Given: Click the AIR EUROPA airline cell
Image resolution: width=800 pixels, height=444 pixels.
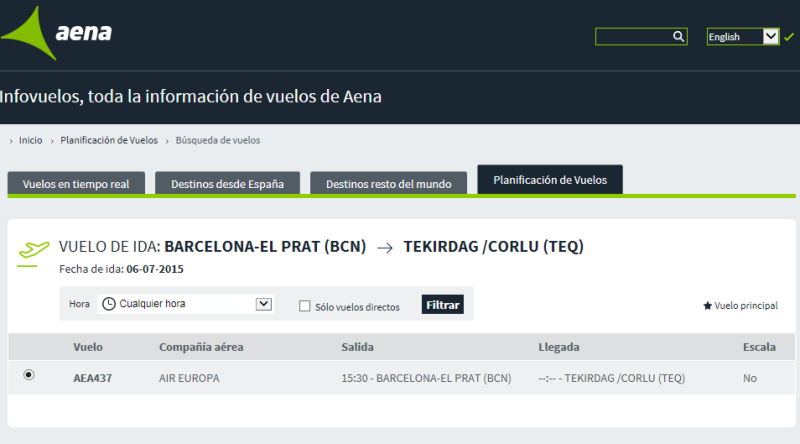Looking at the screenshot, I should pos(189,378).
